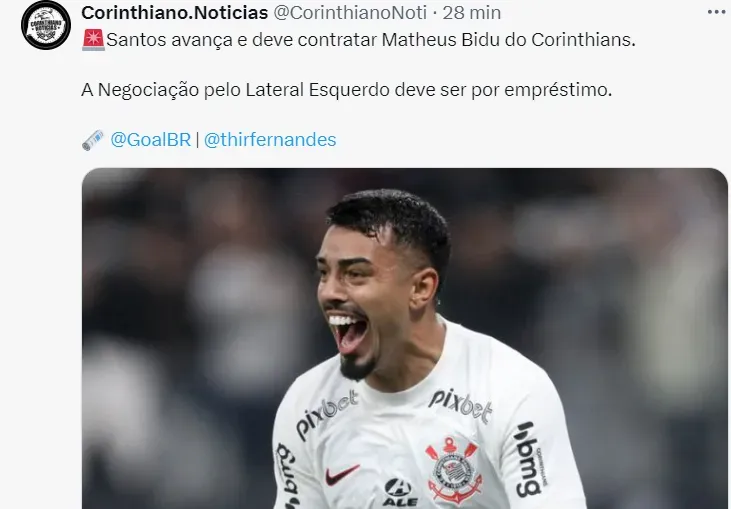Click the red Nike swoosh logo
Viewport: 731px width, 509px height.
click(342, 474)
